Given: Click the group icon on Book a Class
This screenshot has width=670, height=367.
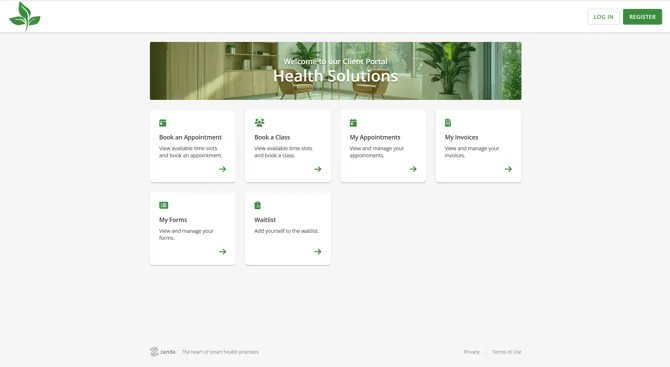Looking at the screenshot, I should (259, 123).
